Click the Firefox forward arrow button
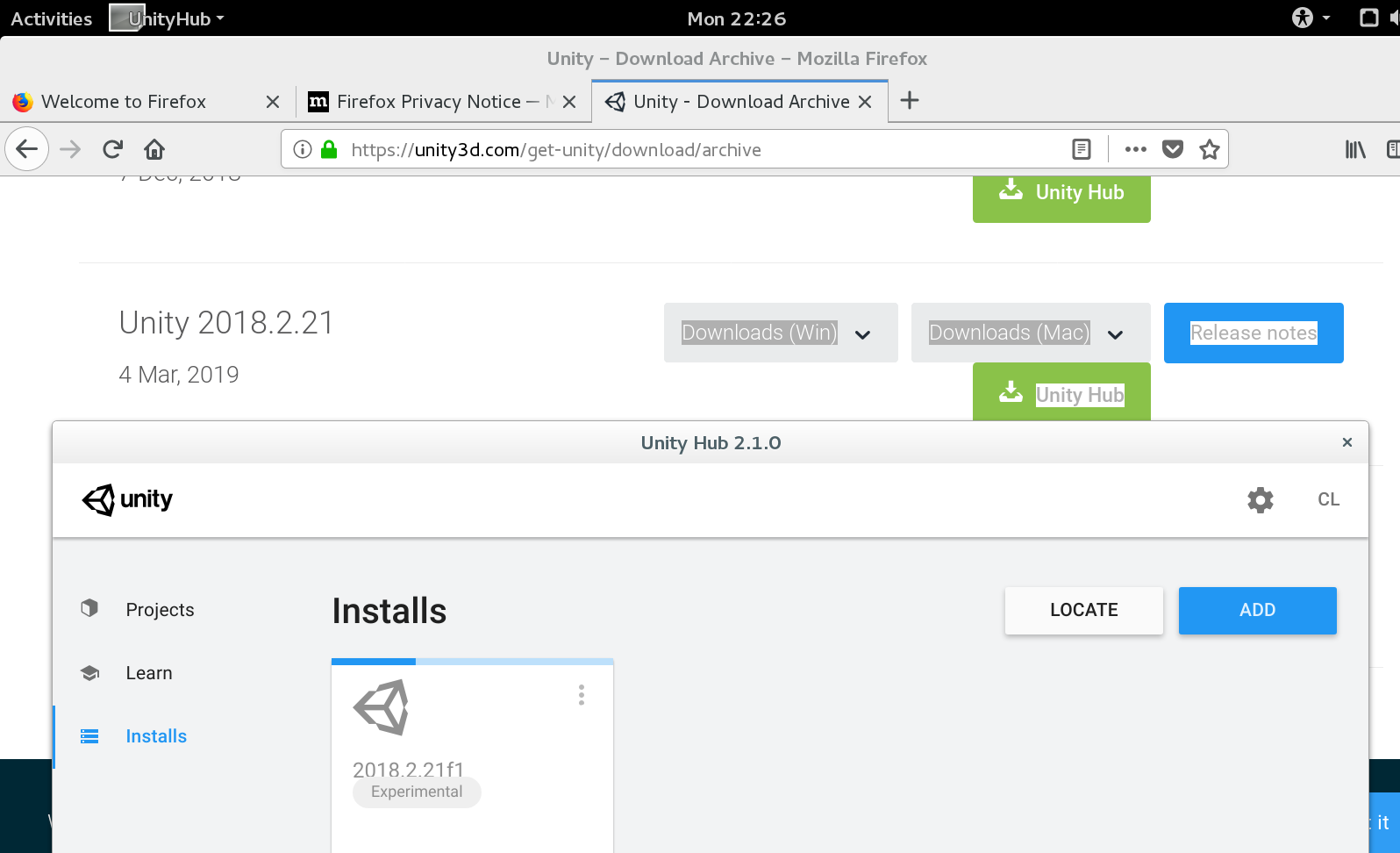The width and height of the screenshot is (1400, 853). pos(70,149)
